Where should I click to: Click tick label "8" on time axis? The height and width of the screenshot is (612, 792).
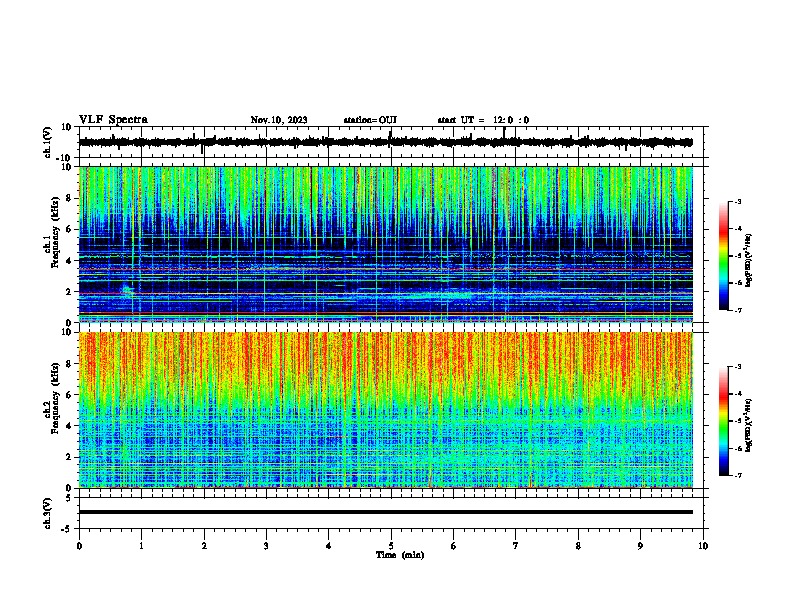point(578,546)
